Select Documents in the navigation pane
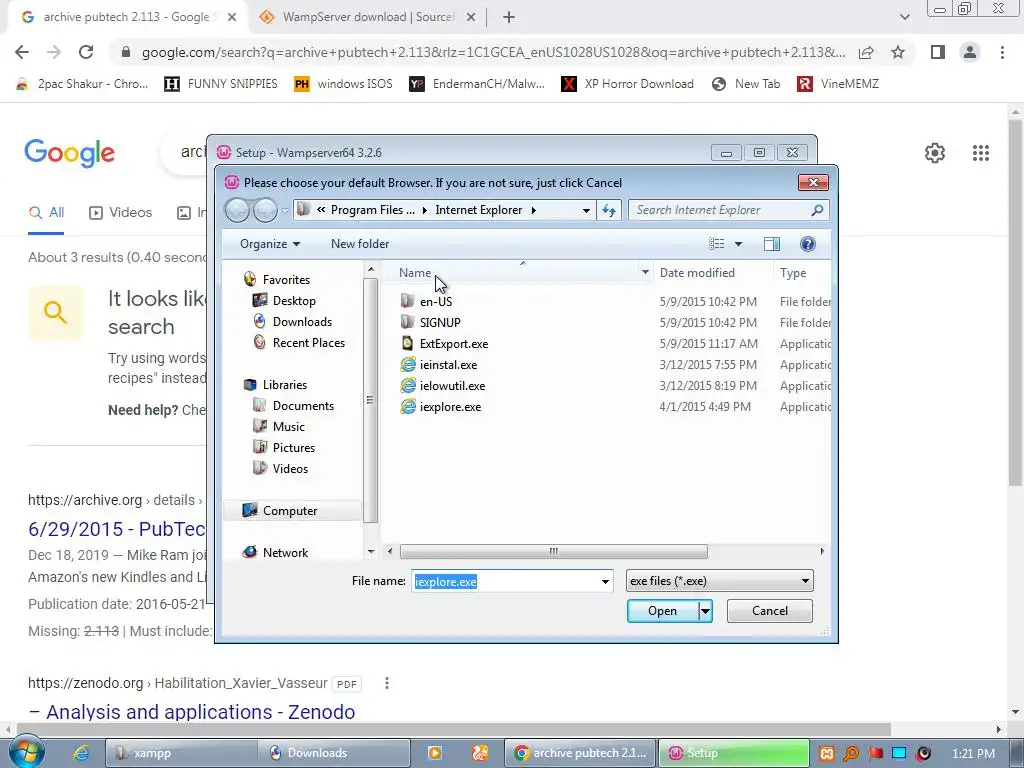Screen dimensions: 1024x768 coord(303,406)
